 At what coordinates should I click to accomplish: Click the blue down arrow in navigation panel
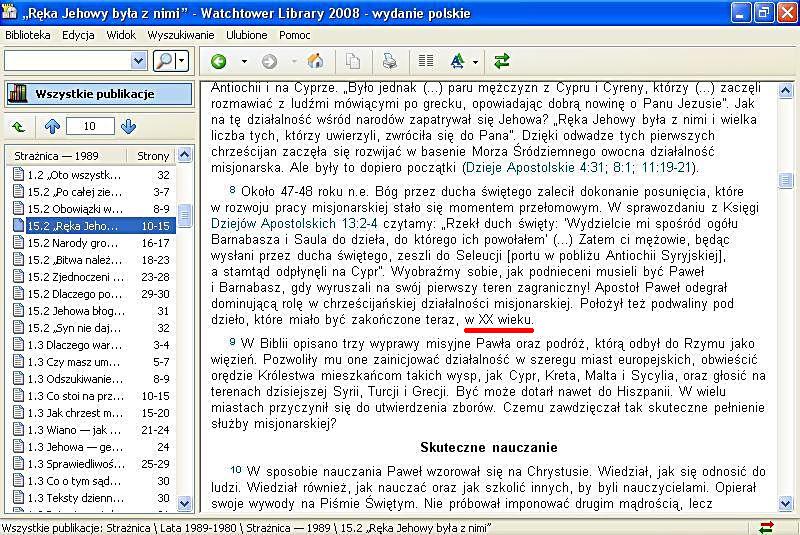point(128,127)
